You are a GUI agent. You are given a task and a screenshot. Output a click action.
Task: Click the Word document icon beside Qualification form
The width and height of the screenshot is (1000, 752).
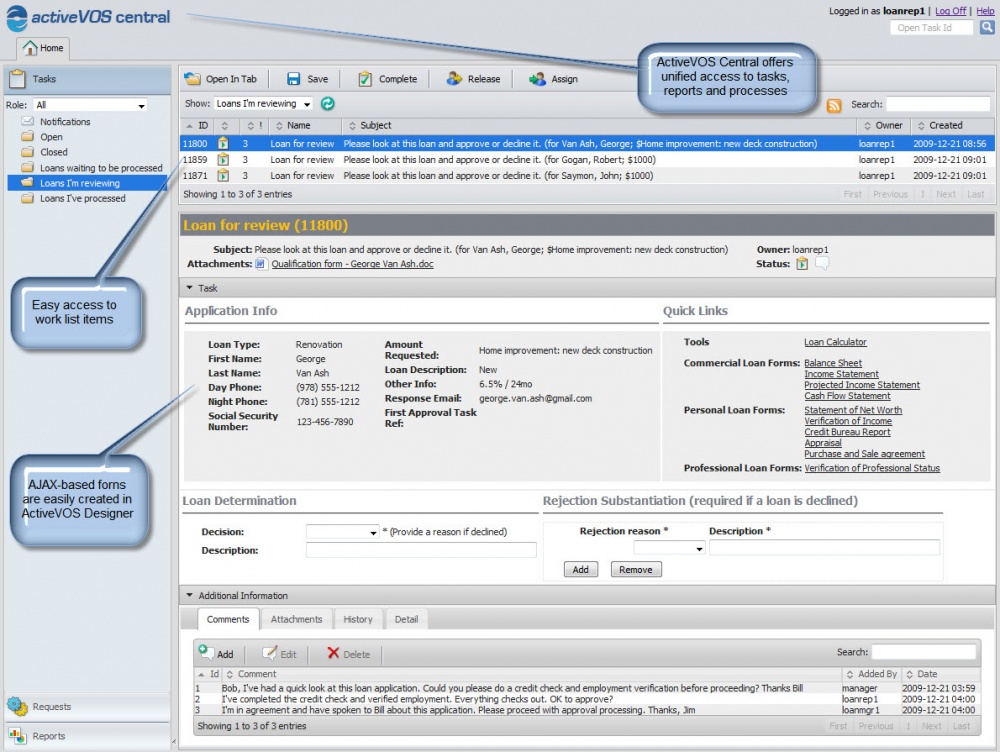pyautogui.click(x=261, y=263)
